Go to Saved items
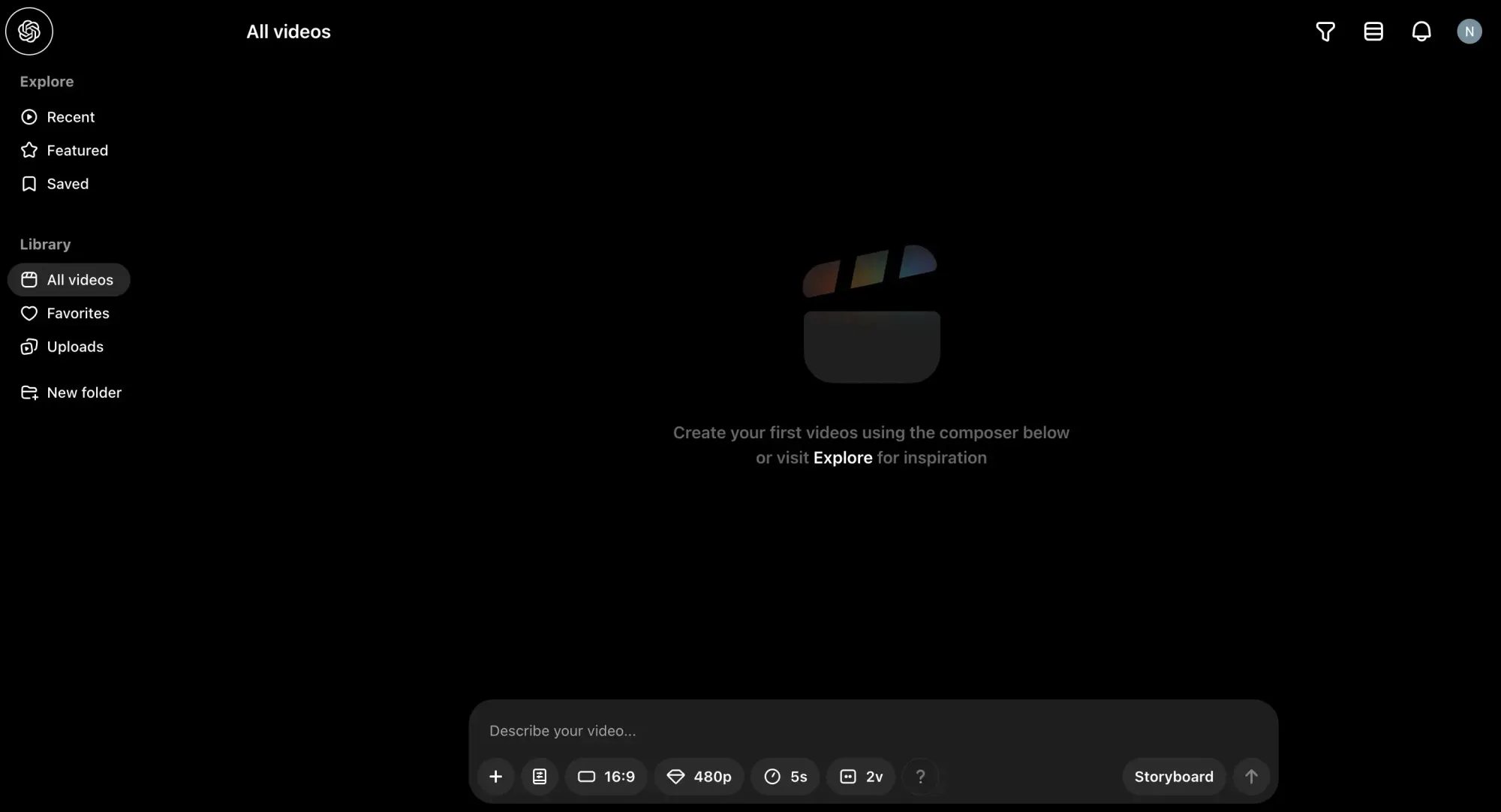Image resolution: width=1501 pixels, height=812 pixels. pyautogui.click(x=55, y=184)
